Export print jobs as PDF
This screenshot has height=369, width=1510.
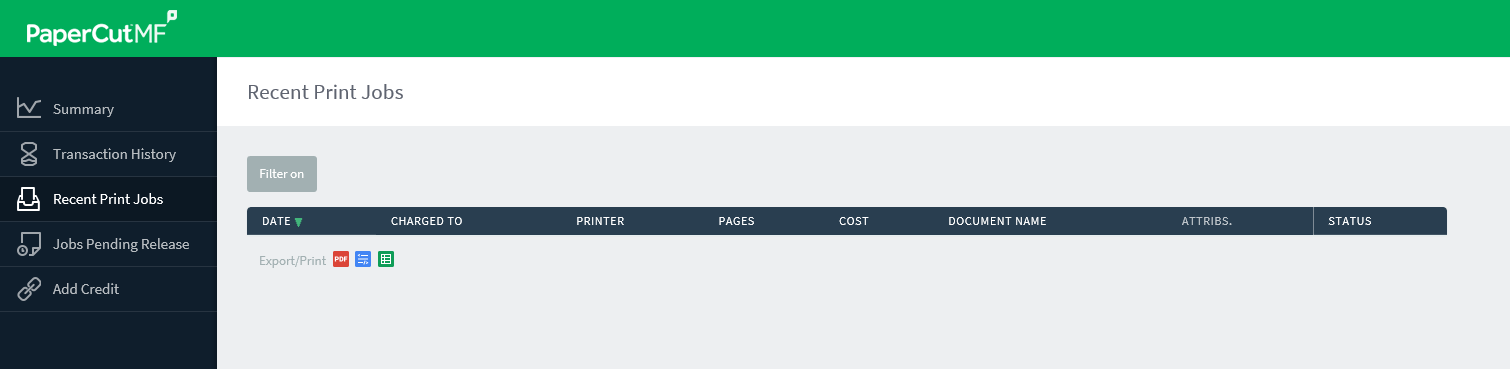click(x=341, y=259)
